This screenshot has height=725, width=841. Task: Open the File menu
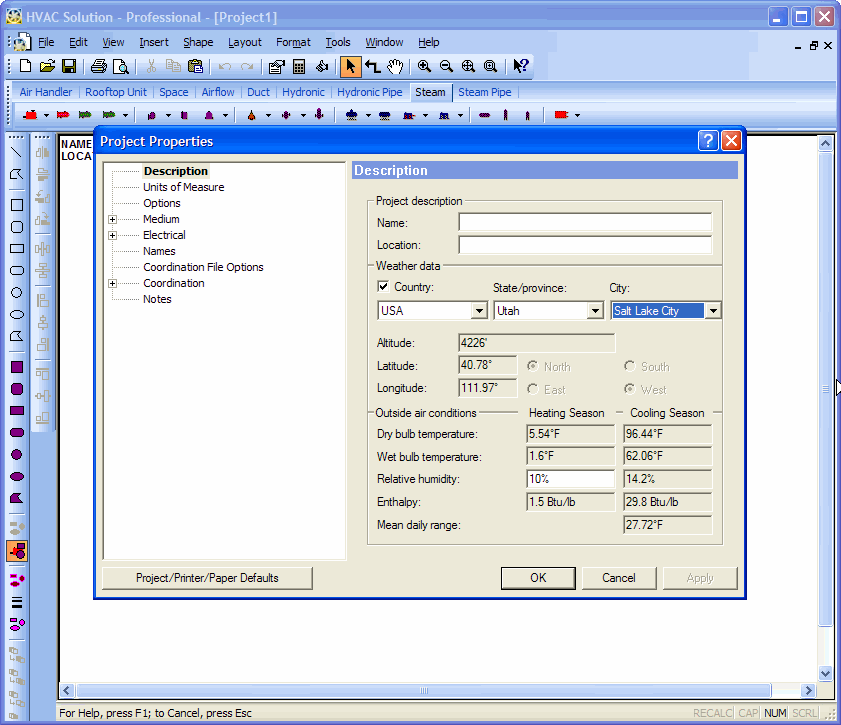click(x=46, y=42)
